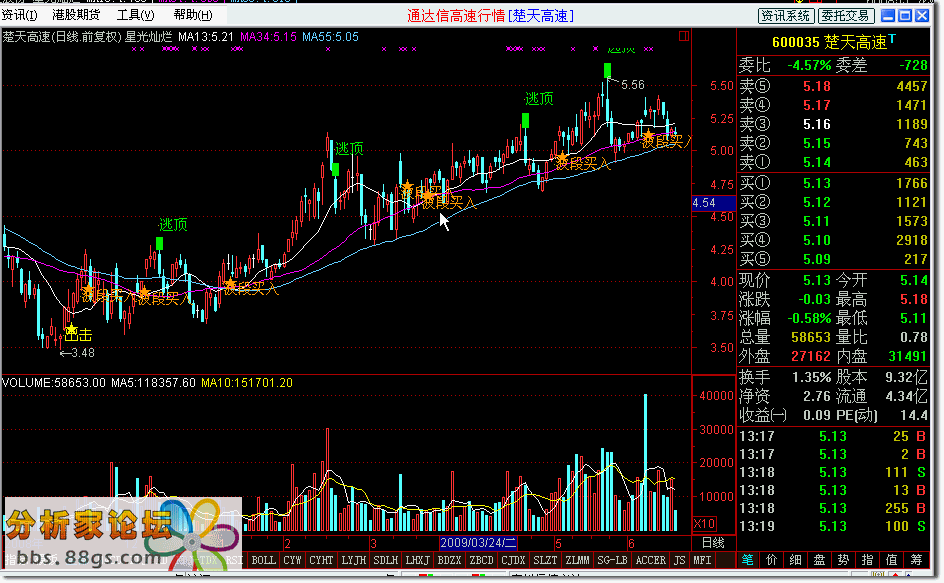Switch to the LHXJ indicator tab
The image size is (944, 583).
click(x=417, y=560)
